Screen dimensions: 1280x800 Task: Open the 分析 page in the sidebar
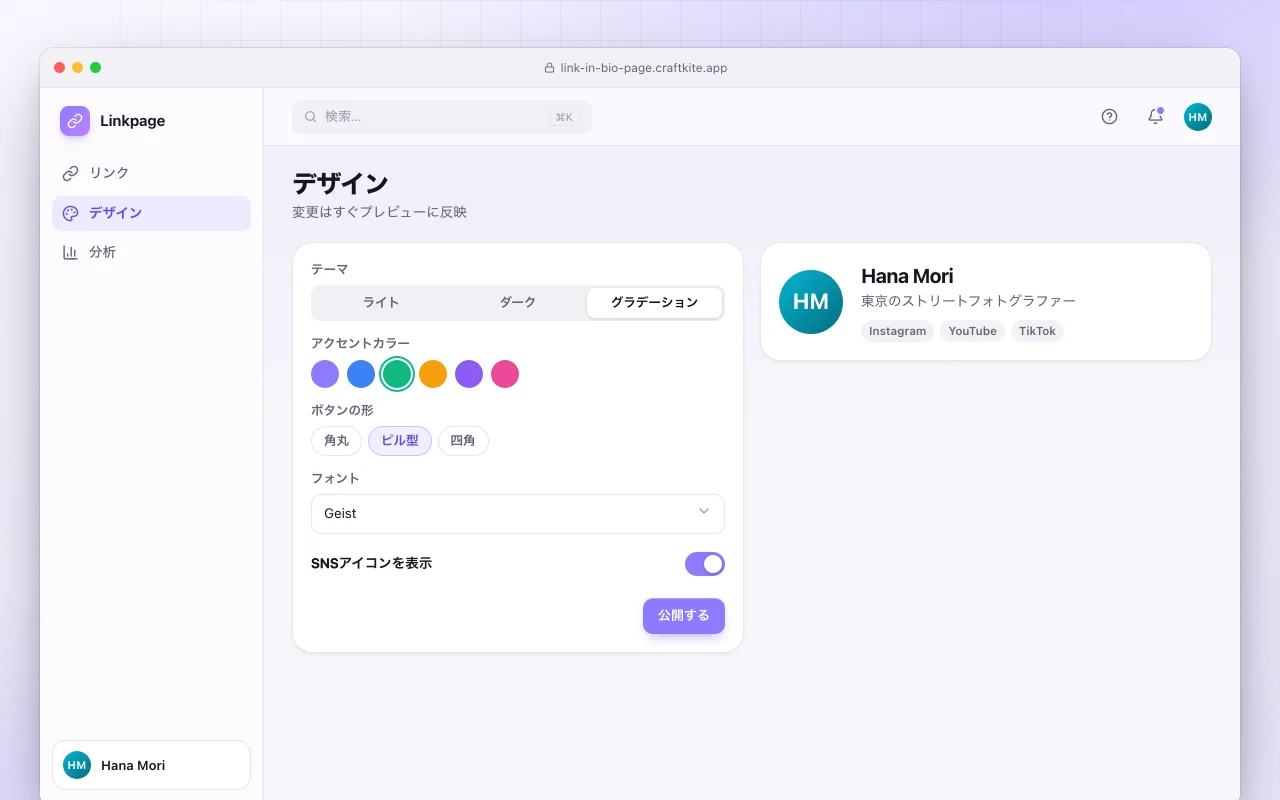pyautogui.click(x=151, y=252)
